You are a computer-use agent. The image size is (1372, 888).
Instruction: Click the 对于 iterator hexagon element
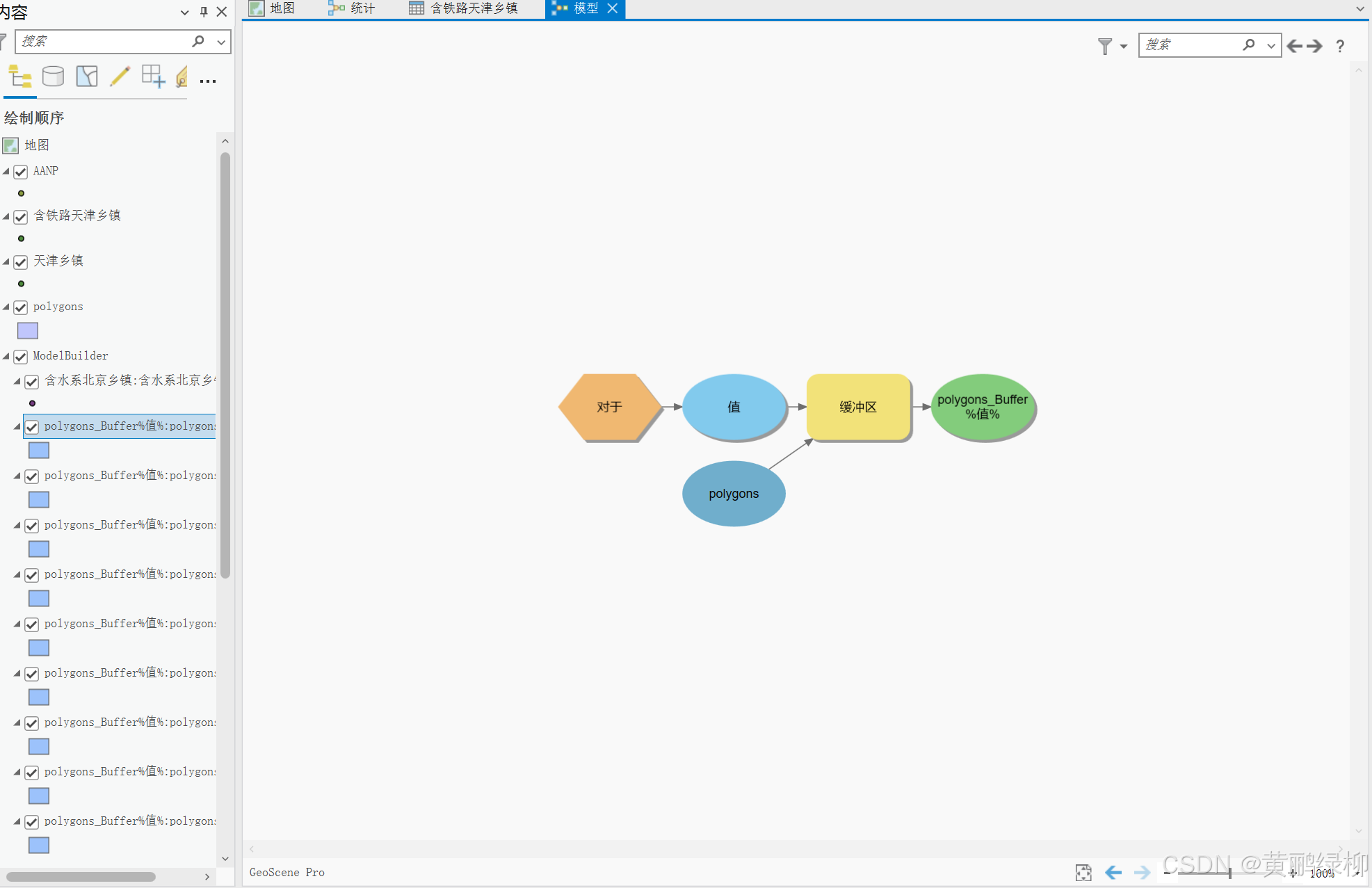[609, 407]
